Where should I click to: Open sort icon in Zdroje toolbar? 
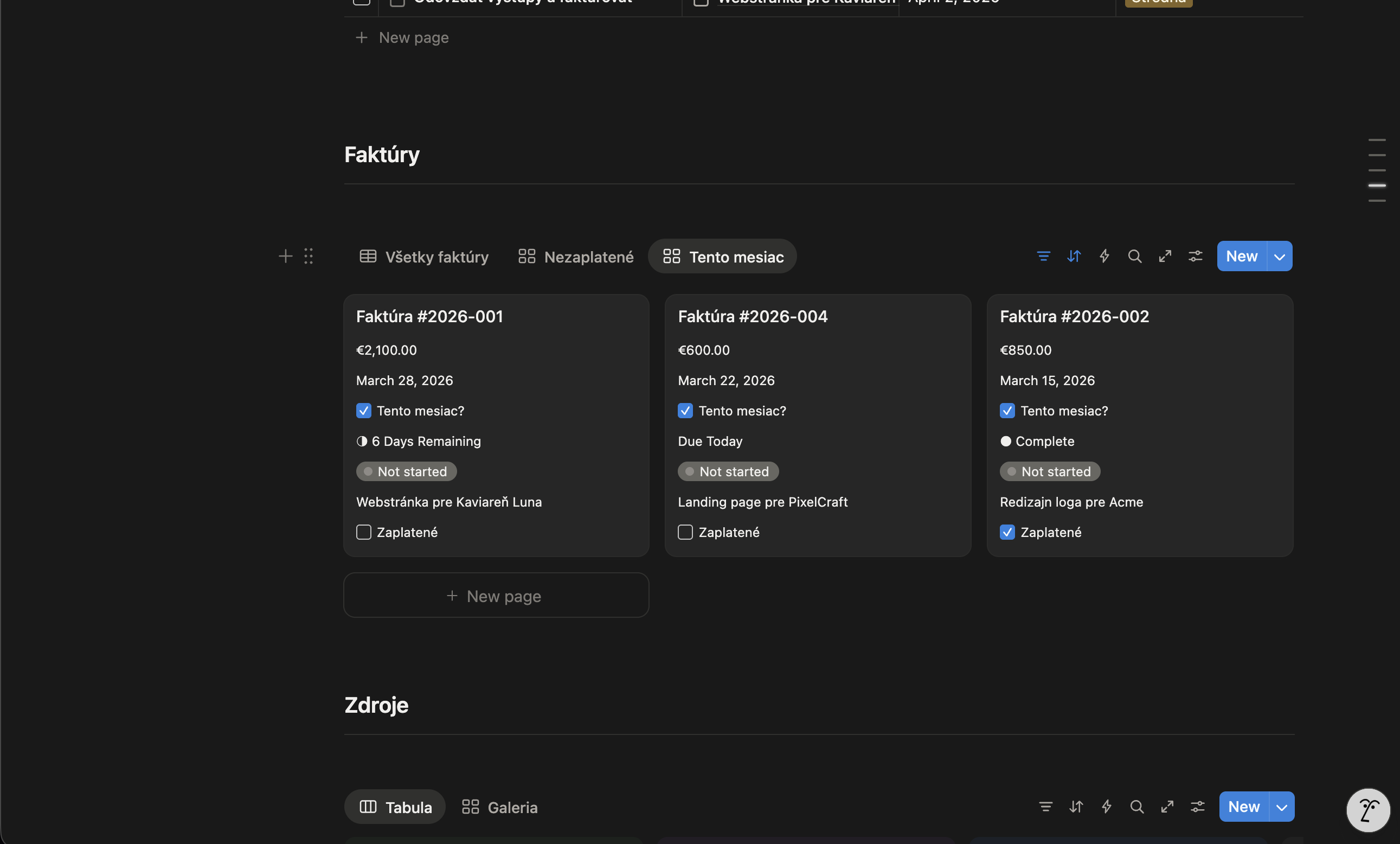pos(1076,807)
